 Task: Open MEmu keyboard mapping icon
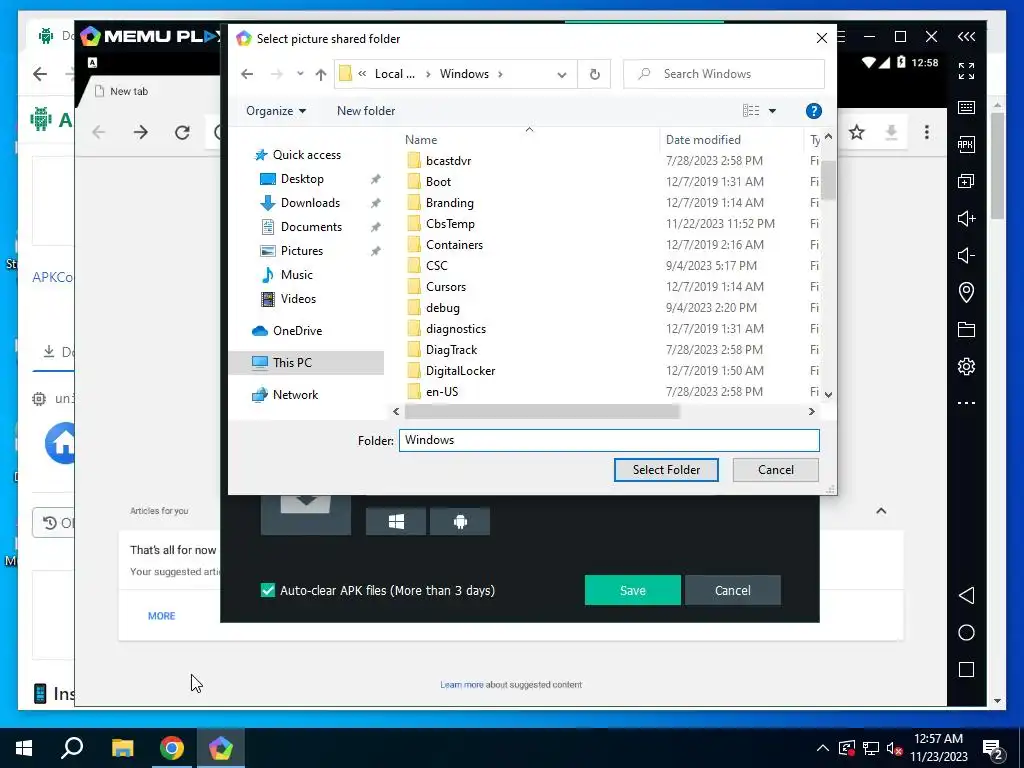coord(966,108)
